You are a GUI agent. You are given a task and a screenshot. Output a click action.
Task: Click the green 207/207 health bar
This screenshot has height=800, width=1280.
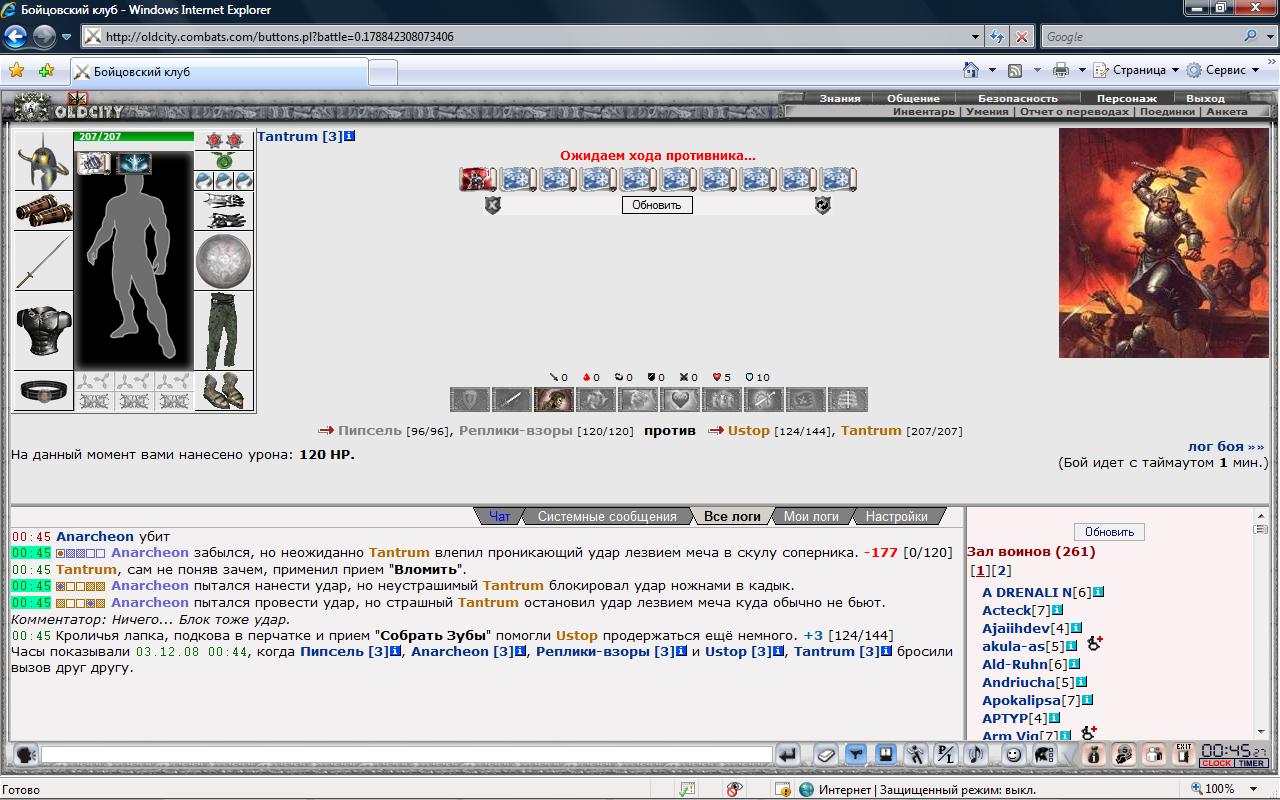(134, 137)
